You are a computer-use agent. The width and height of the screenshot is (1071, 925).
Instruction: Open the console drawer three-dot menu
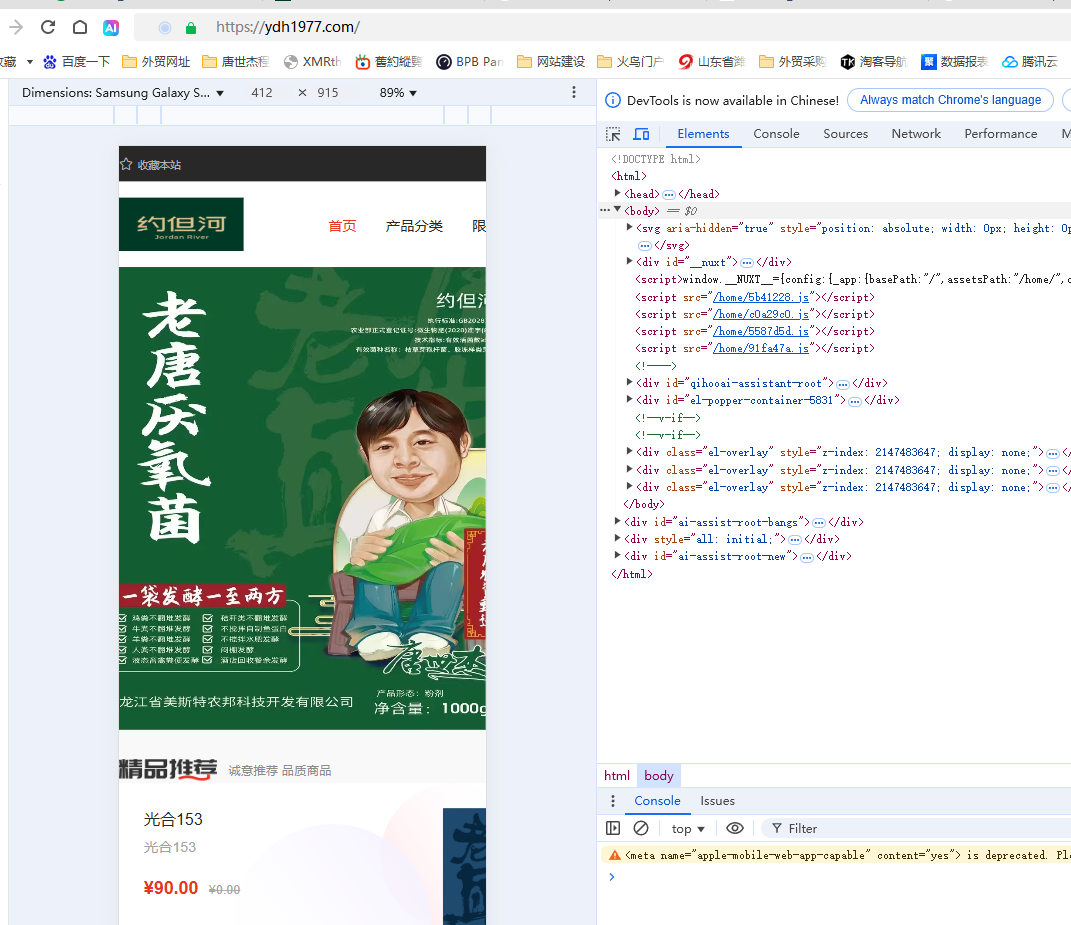pos(613,801)
